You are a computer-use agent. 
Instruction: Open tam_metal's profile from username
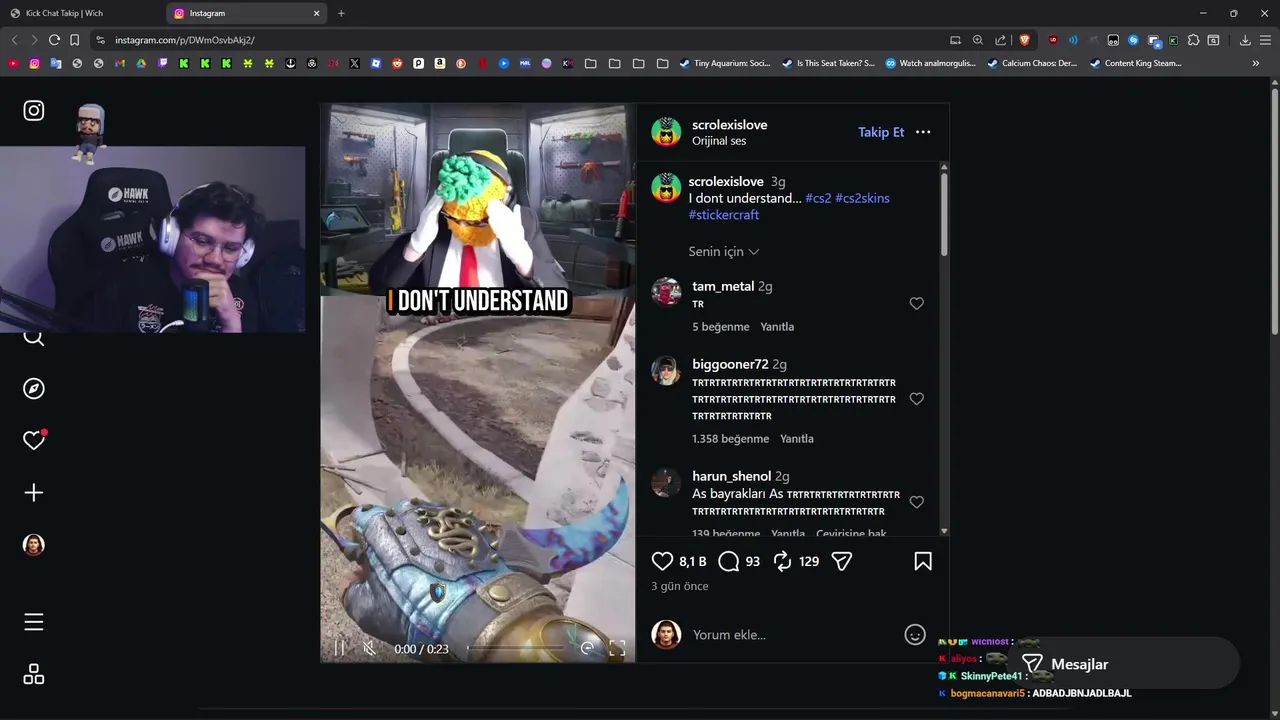(723, 286)
